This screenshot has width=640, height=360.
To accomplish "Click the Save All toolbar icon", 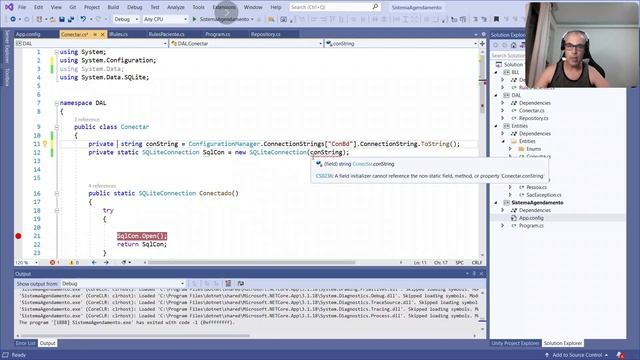I will [x=71, y=19].
